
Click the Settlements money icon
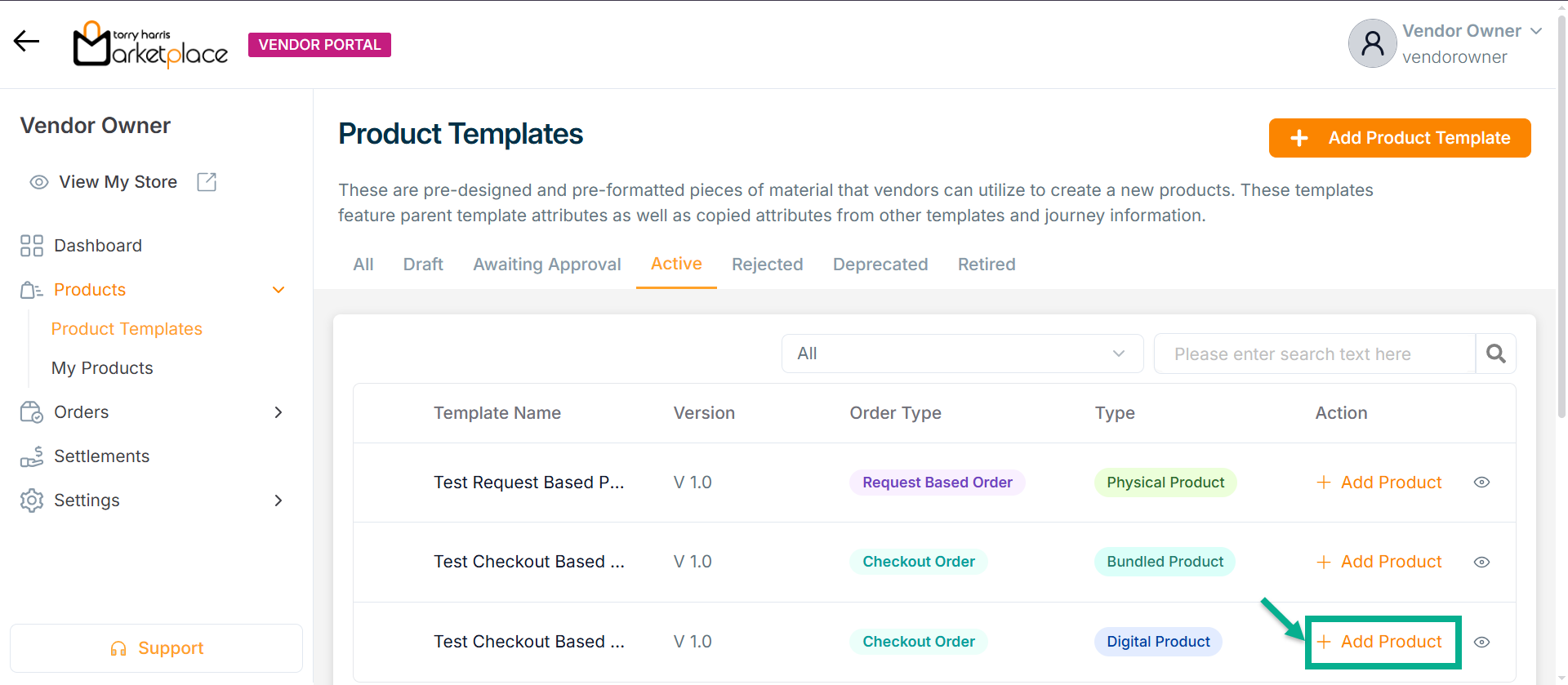tap(32, 456)
